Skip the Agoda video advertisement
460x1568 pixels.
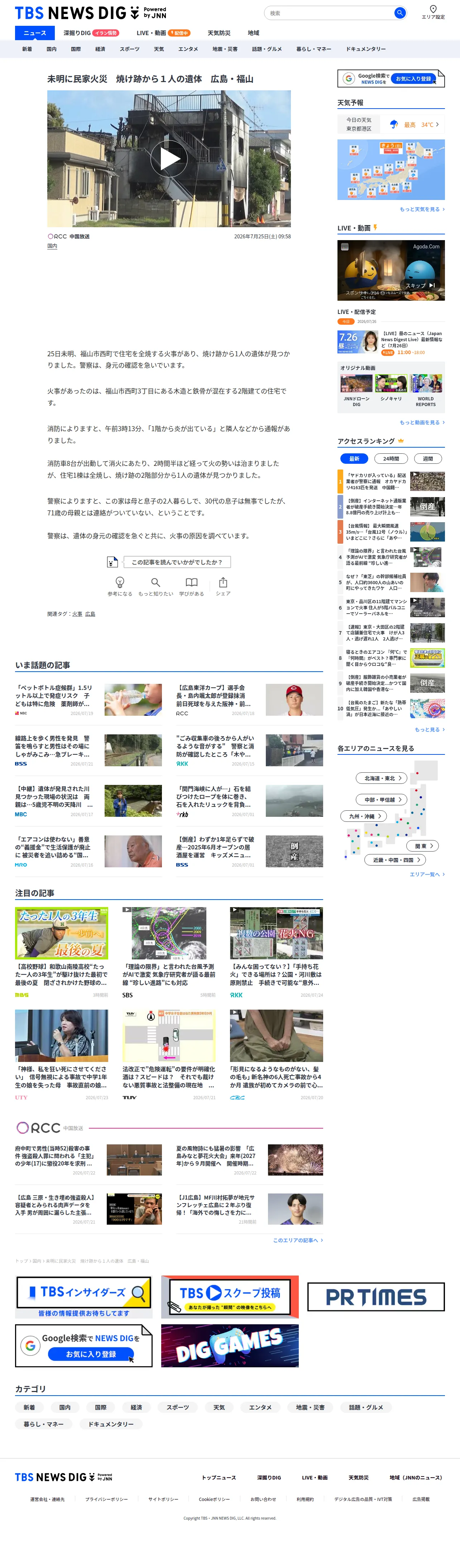tap(421, 285)
